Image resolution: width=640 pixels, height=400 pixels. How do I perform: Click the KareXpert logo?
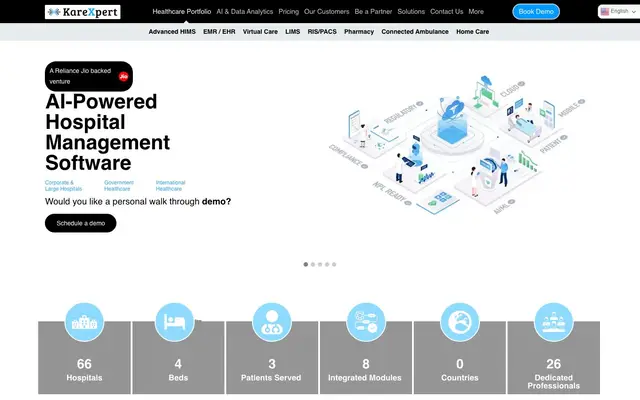pos(82,12)
